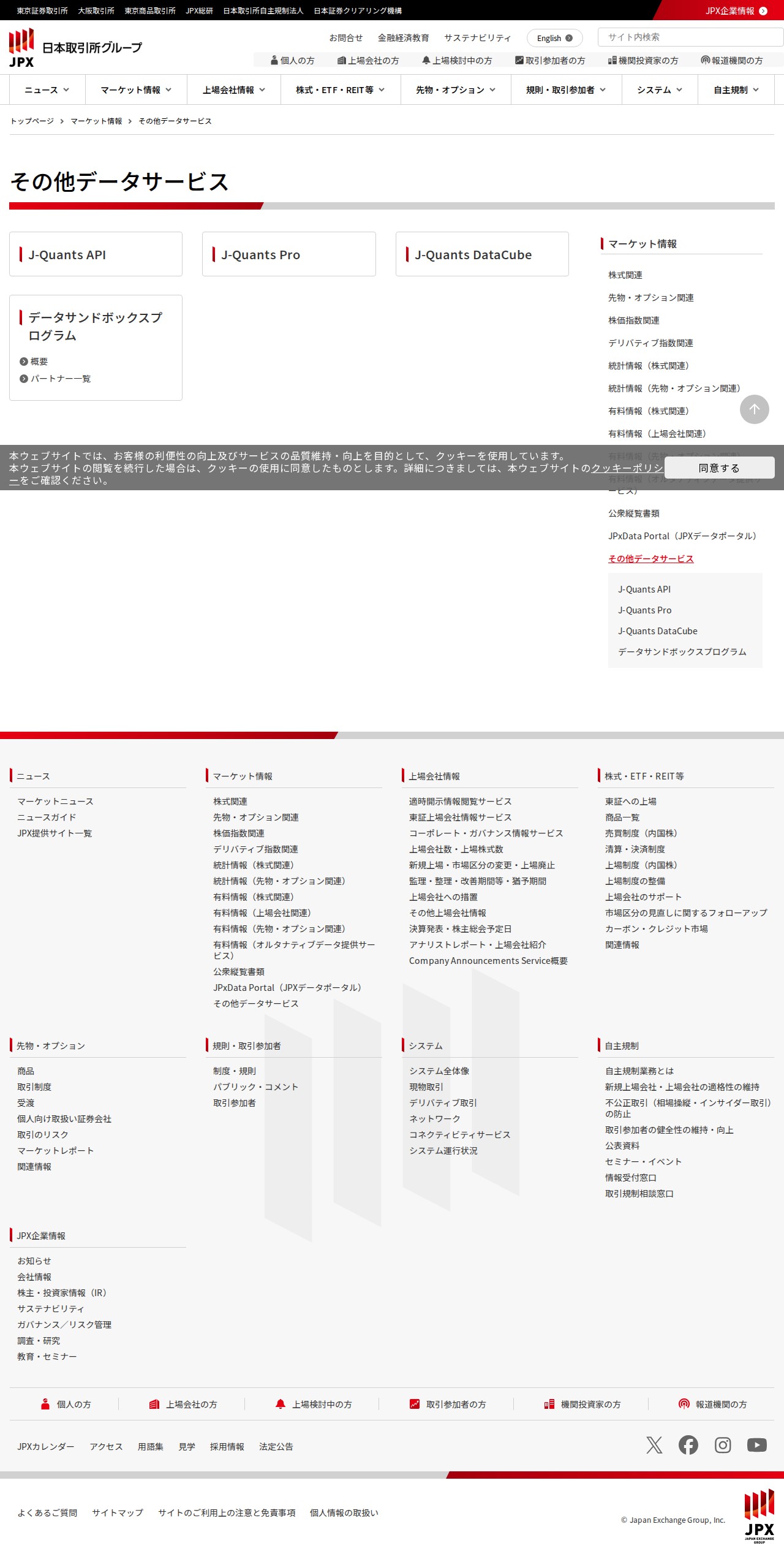Viewport: 784px width, 1551px height.
Task: Open the YouTube social icon
Action: point(757,1445)
